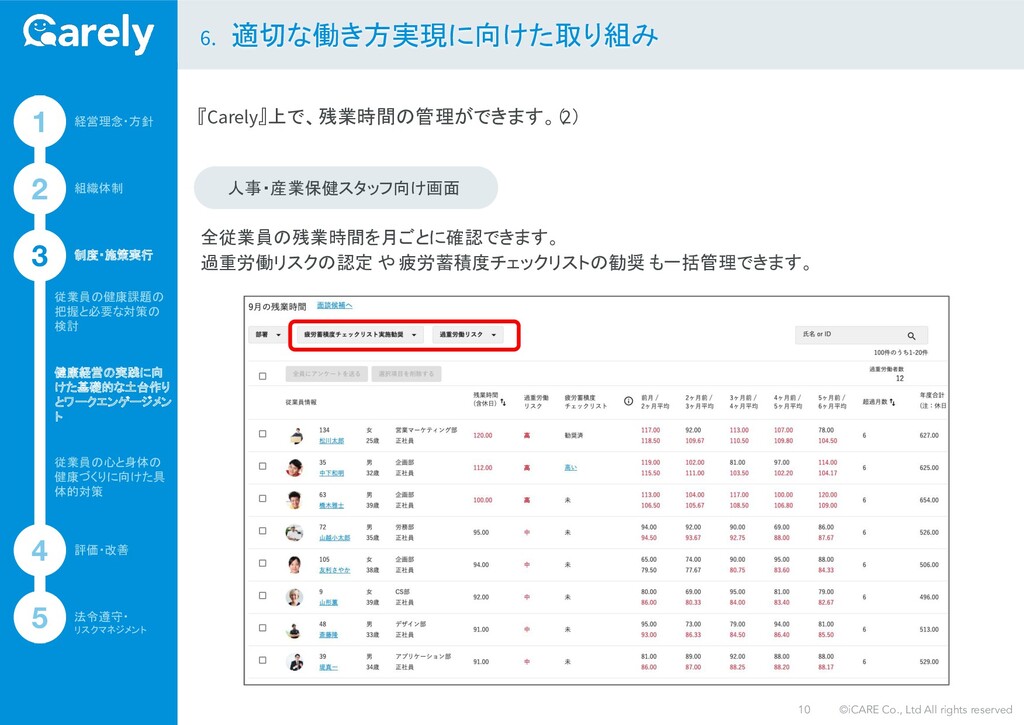Click the 627.00 annual total value
Image resolution: width=1024 pixels, height=725 pixels.
(x=929, y=436)
